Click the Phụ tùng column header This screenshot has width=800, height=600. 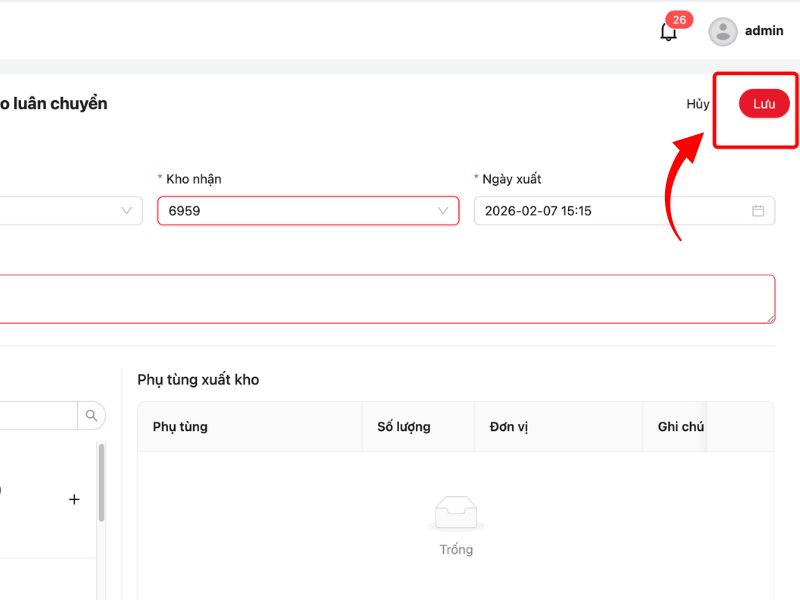click(180, 427)
